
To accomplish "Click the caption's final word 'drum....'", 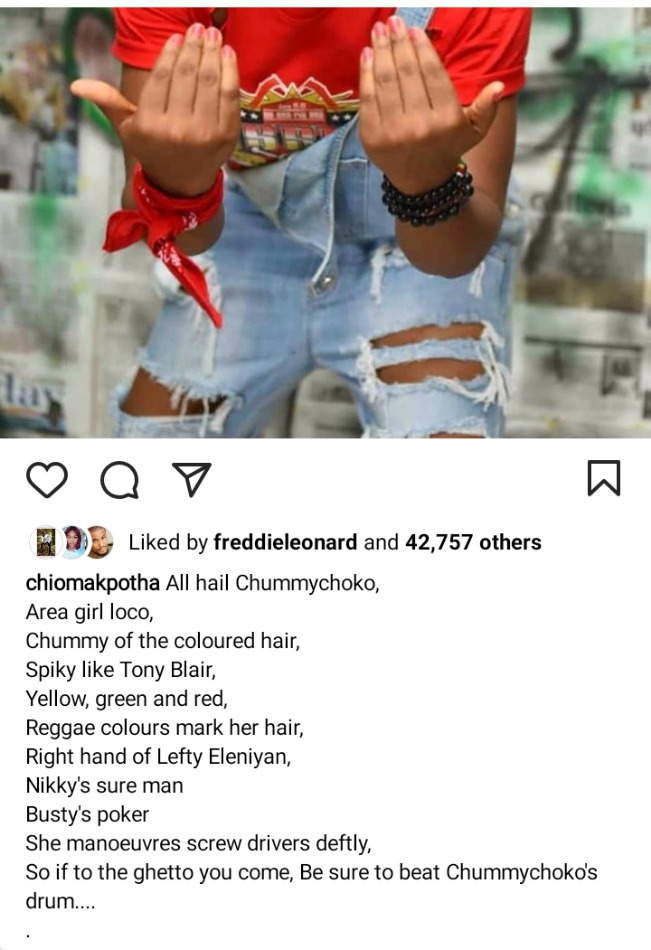I will tap(60, 901).
